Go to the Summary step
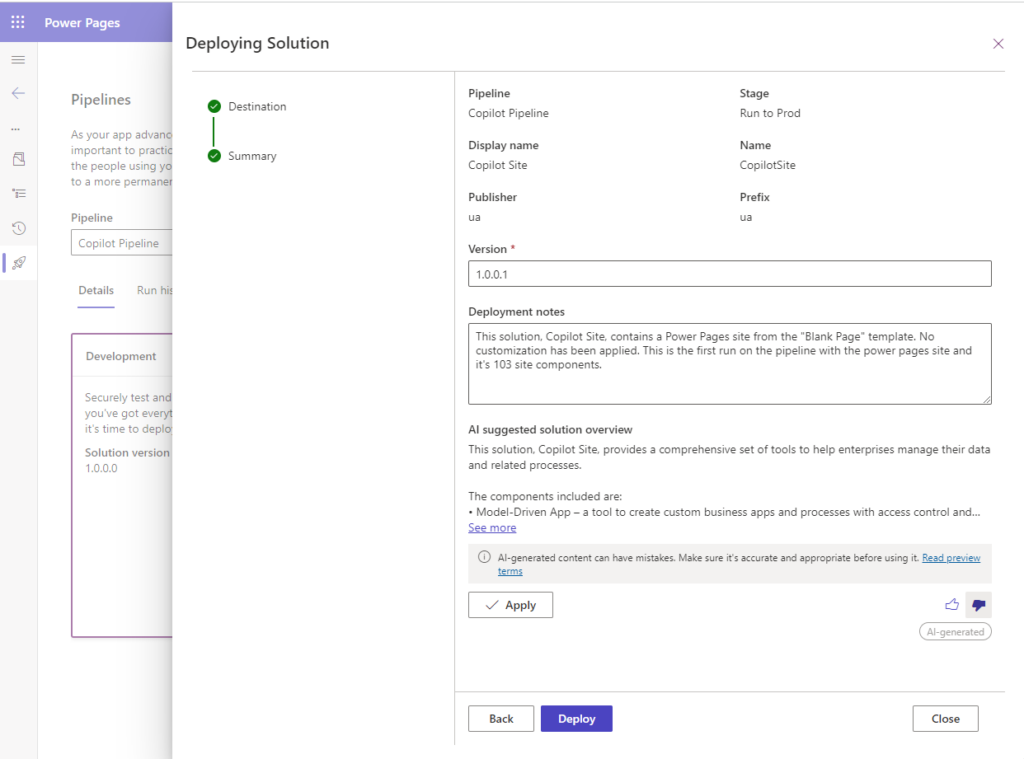 [x=252, y=156]
